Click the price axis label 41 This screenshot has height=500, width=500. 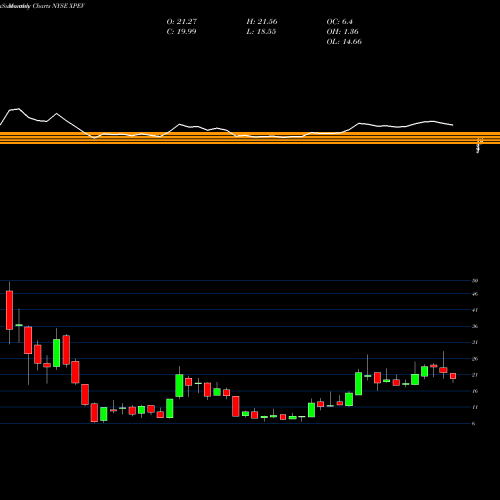point(475,310)
